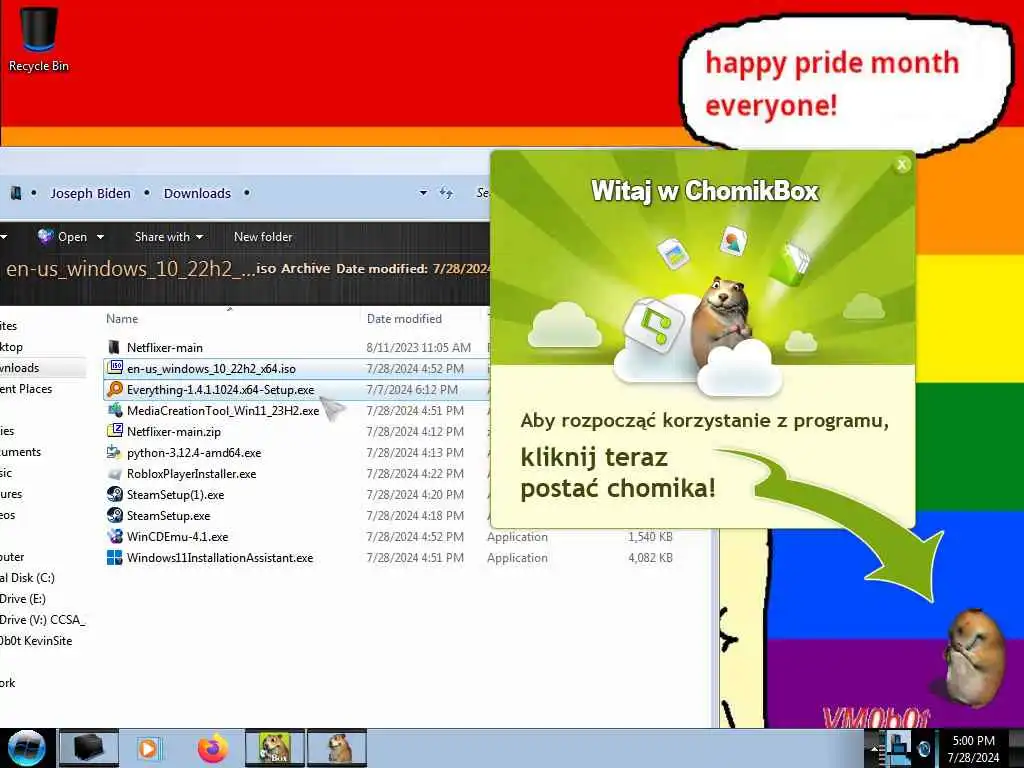This screenshot has width=1024, height=768.
Task: Open Drive (E:) in the navigation pane
Action: [23, 598]
